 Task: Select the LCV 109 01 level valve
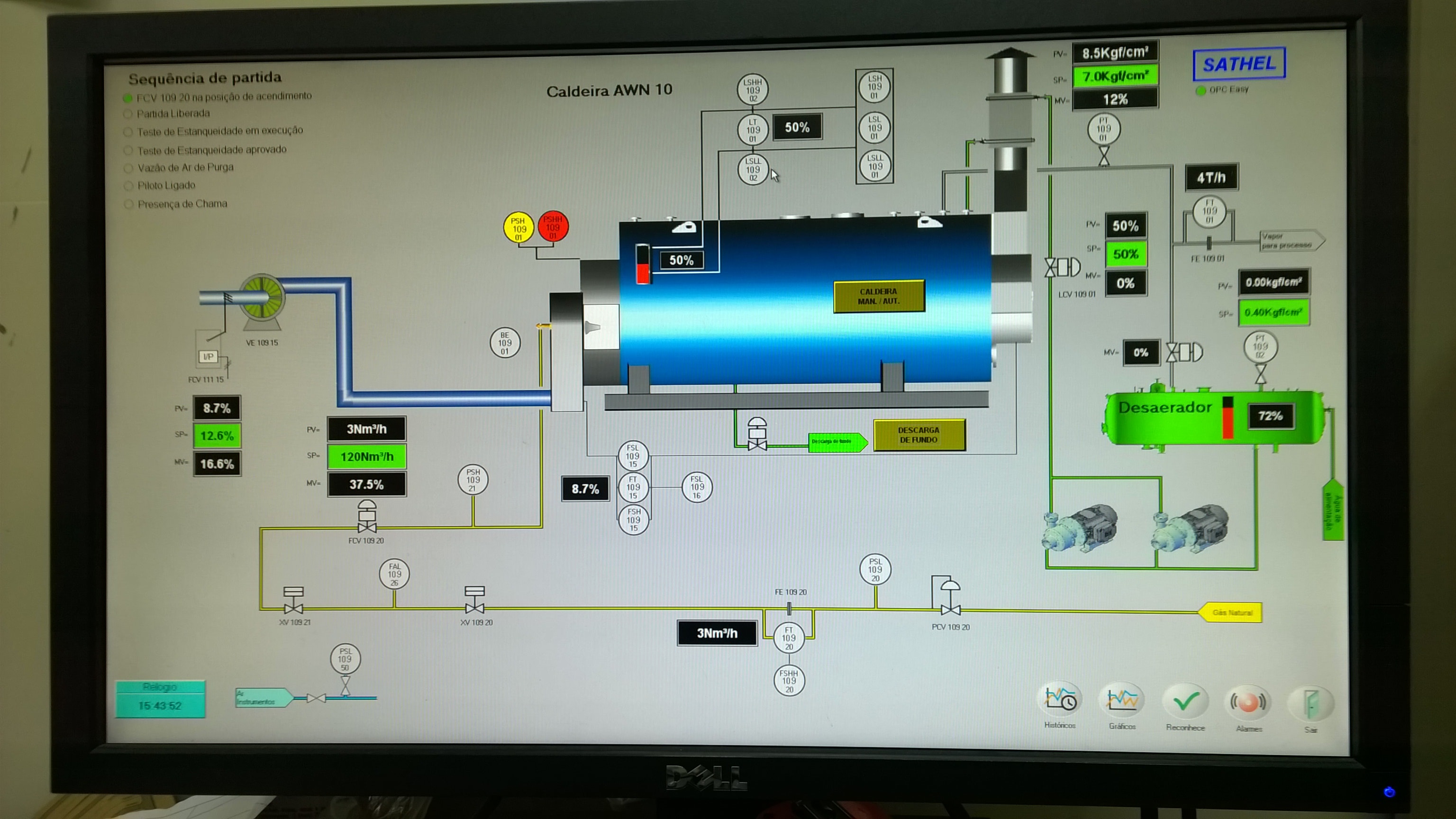pyautogui.click(x=1062, y=267)
